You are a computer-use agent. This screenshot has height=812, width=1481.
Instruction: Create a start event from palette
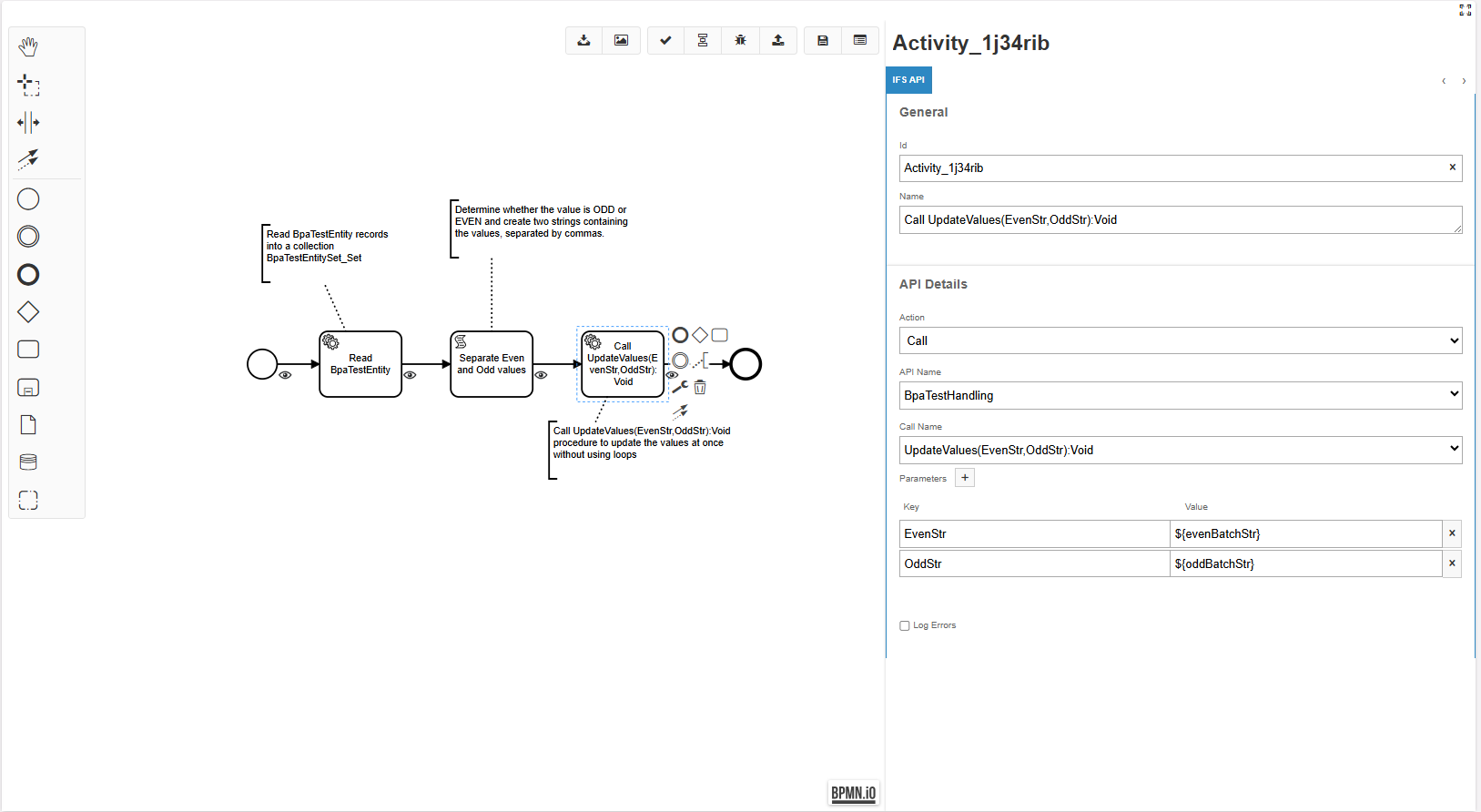click(x=28, y=198)
